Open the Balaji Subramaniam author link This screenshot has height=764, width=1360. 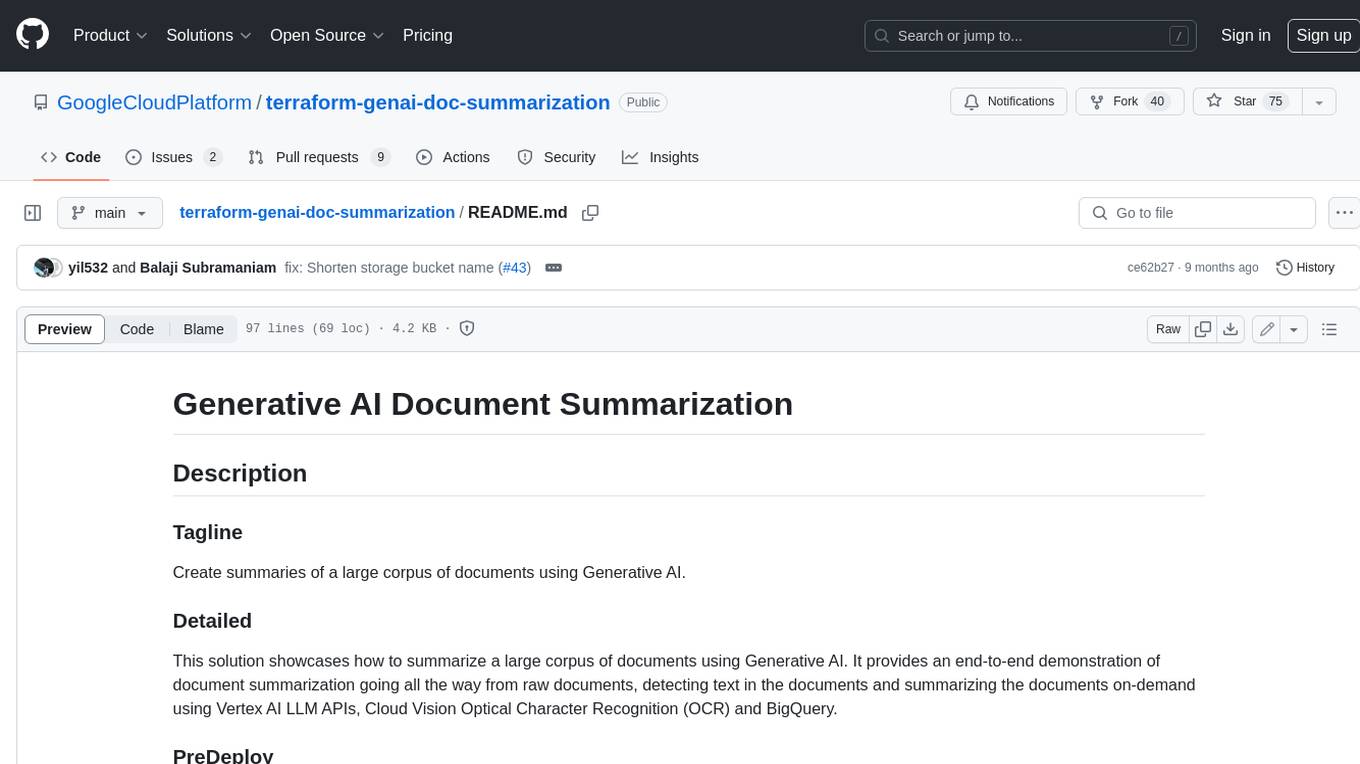tap(208, 267)
